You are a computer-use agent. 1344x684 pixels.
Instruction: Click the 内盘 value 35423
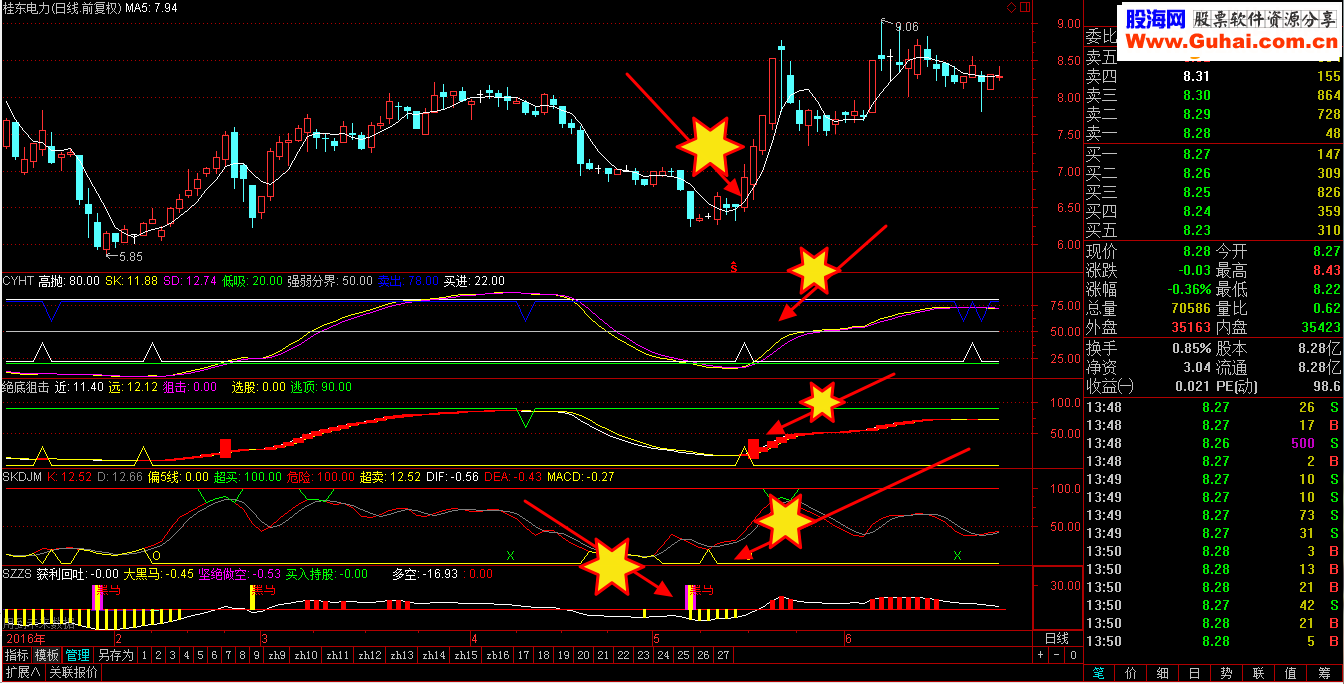pyautogui.click(x=1320, y=327)
